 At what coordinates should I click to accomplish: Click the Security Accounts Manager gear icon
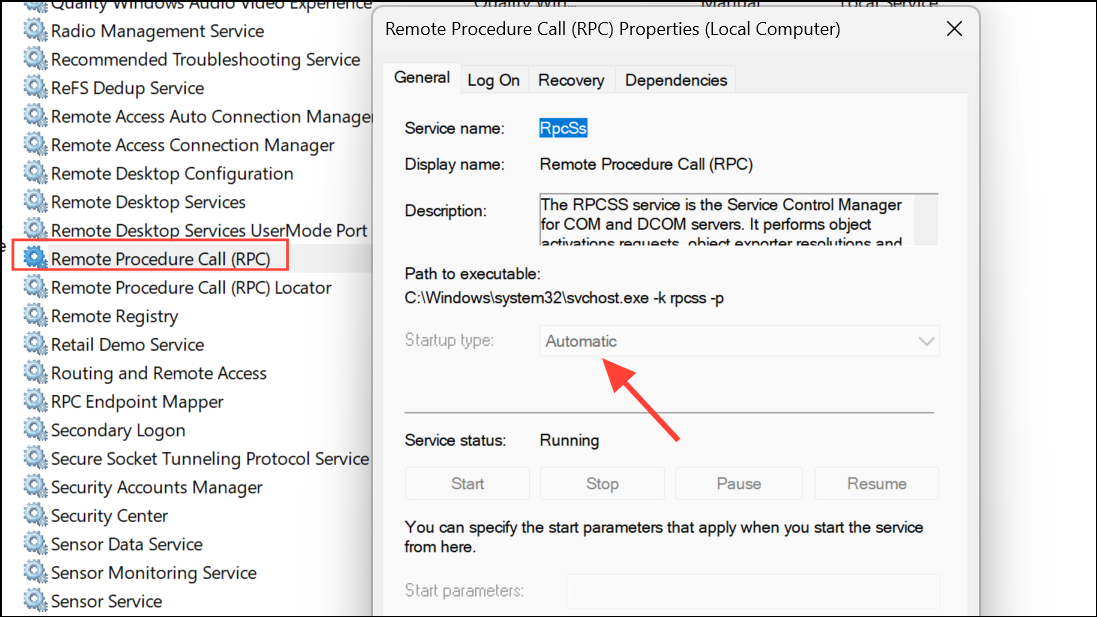click(34, 487)
